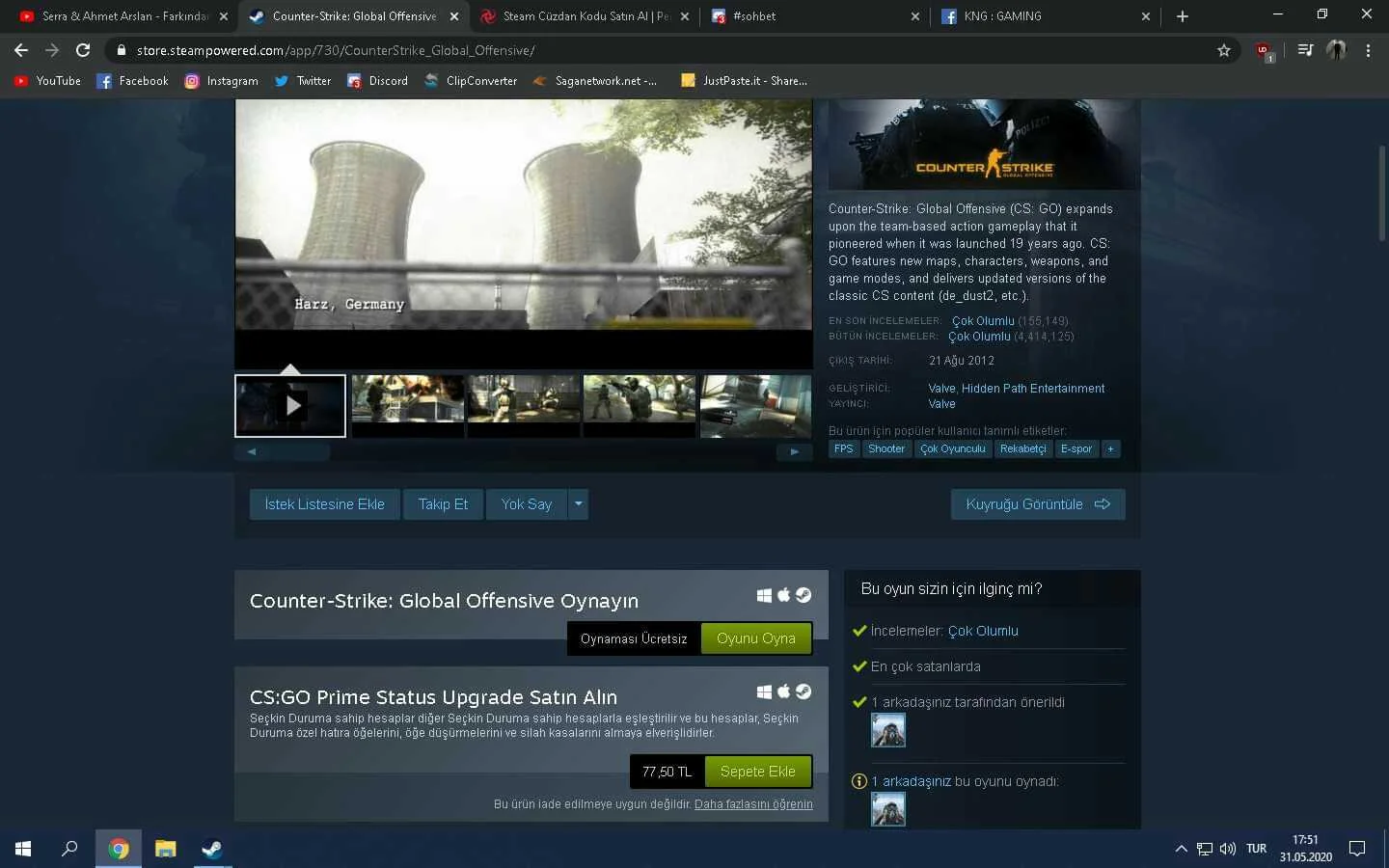Select the Shooter tag
The image size is (1389, 868).
pyautogui.click(x=886, y=448)
